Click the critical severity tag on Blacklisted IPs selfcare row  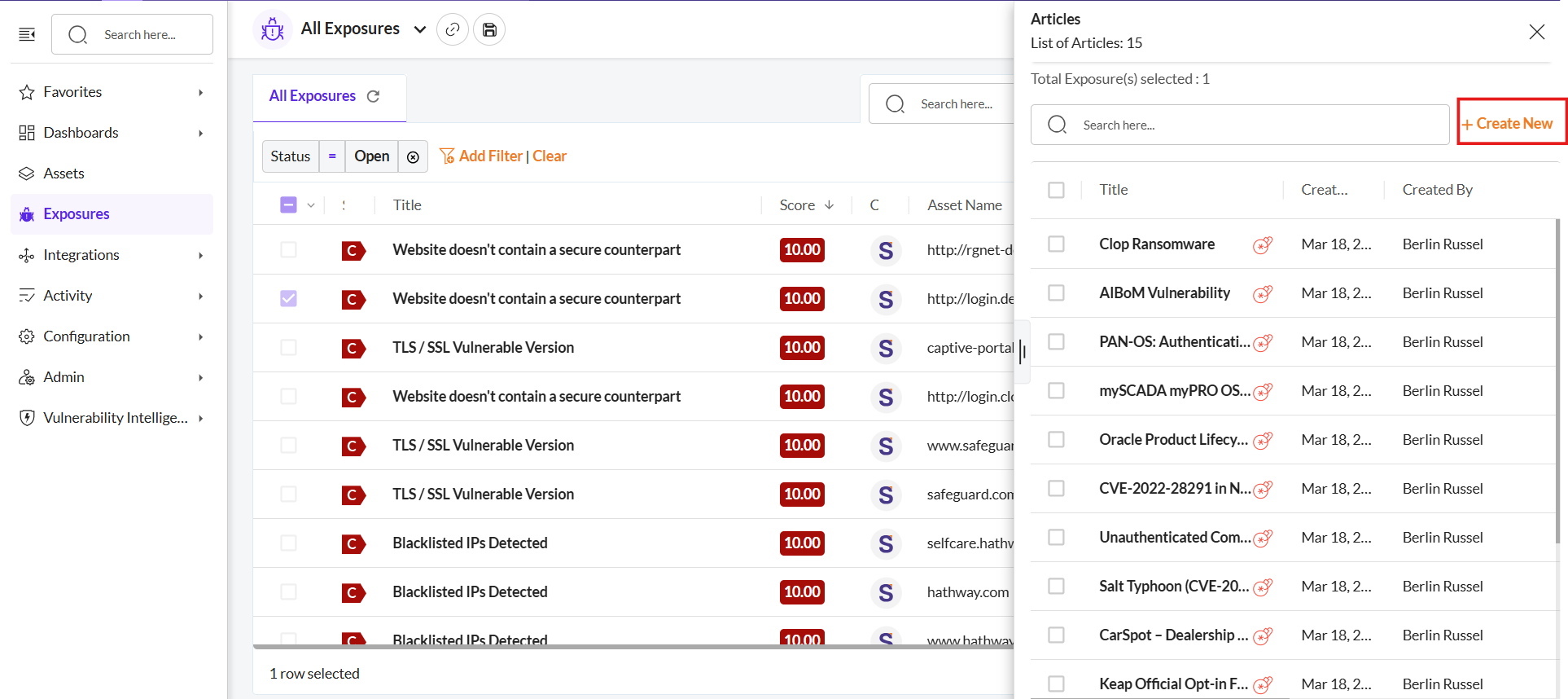pyautogui.click(x=353, y=543)
